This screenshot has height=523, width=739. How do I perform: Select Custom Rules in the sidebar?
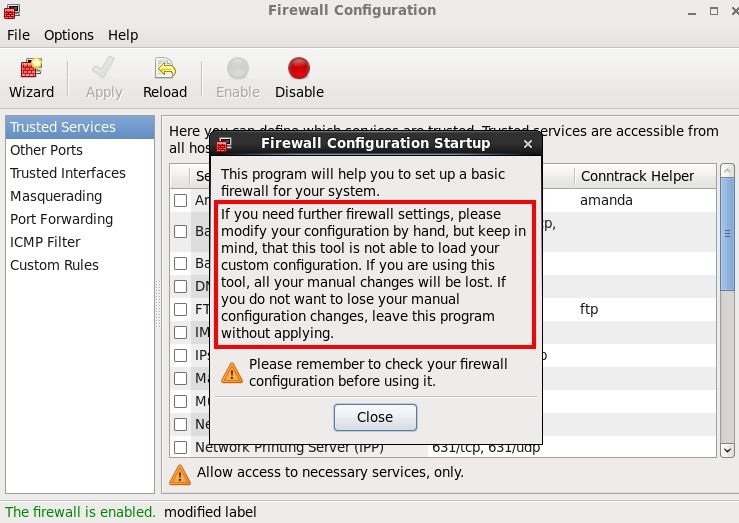point(80,265)
